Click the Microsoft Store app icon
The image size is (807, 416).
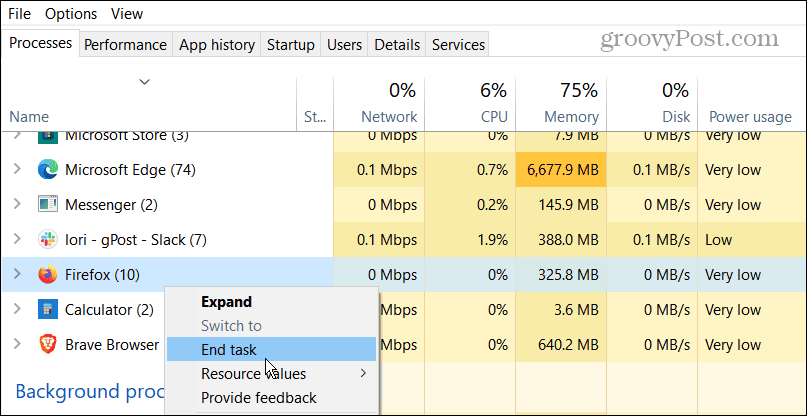48,137
